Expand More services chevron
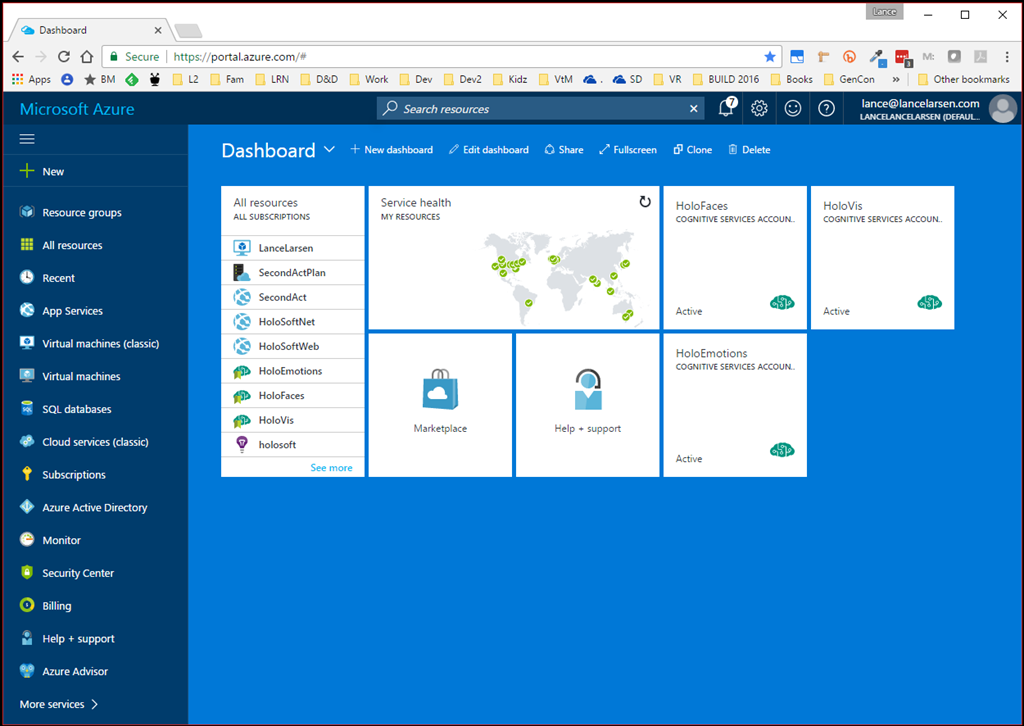Screen dimensions: 1024x726 click(95, 704)
